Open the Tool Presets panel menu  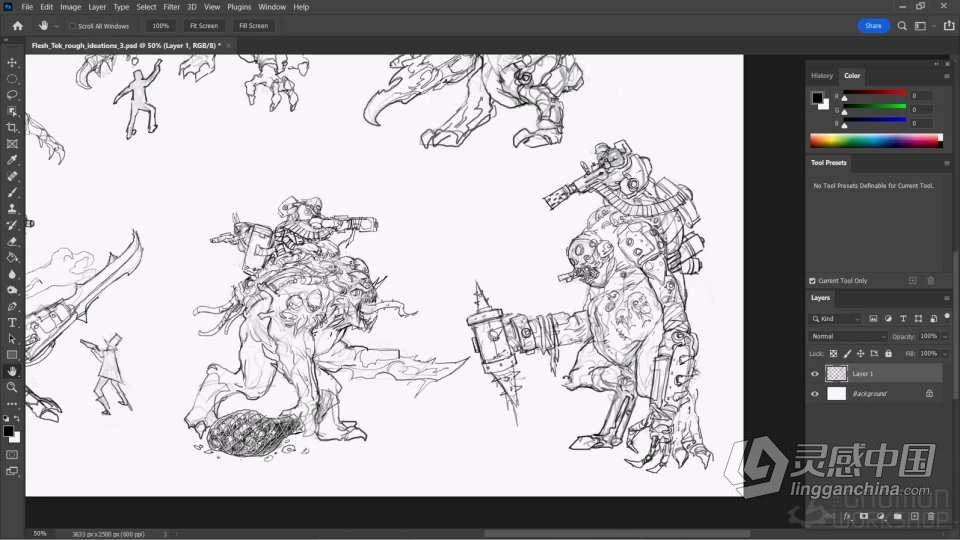[x=947, y=163]
